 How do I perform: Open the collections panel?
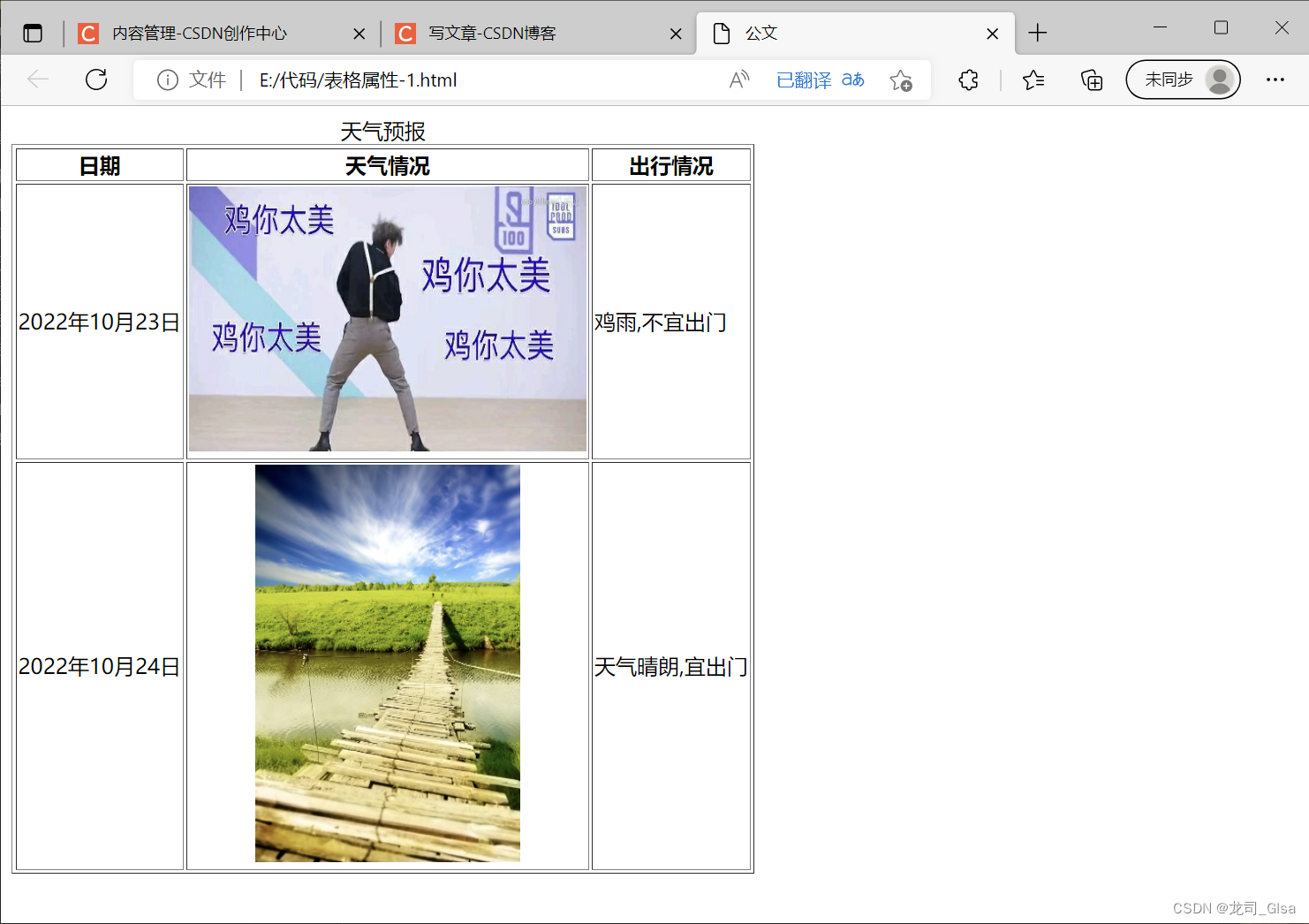tap(1092, 80)
